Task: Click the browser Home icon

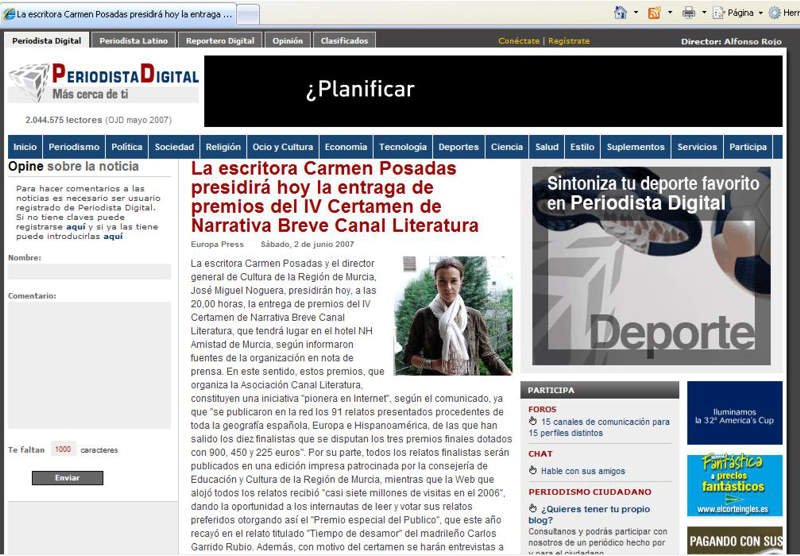Action: [620, 13]
